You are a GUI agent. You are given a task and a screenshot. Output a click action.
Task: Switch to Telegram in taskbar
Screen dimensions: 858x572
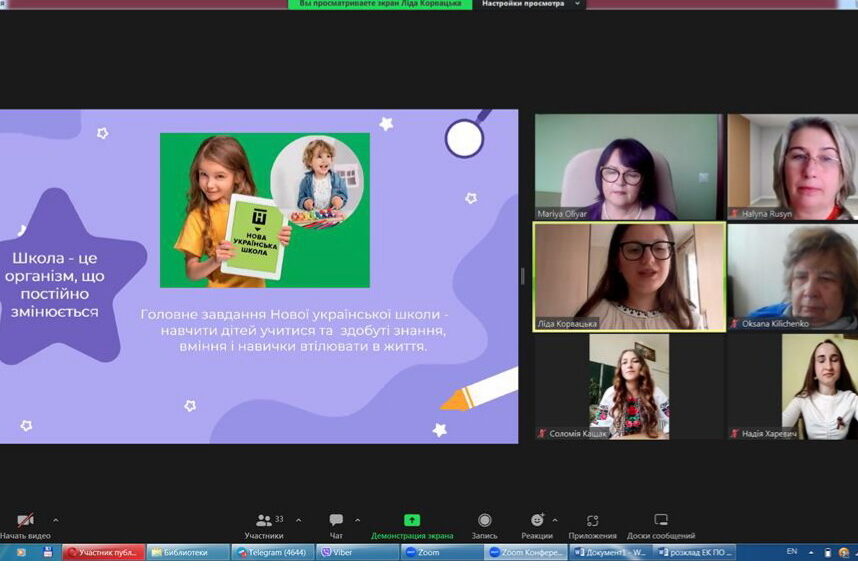click(x=273, y=552)
